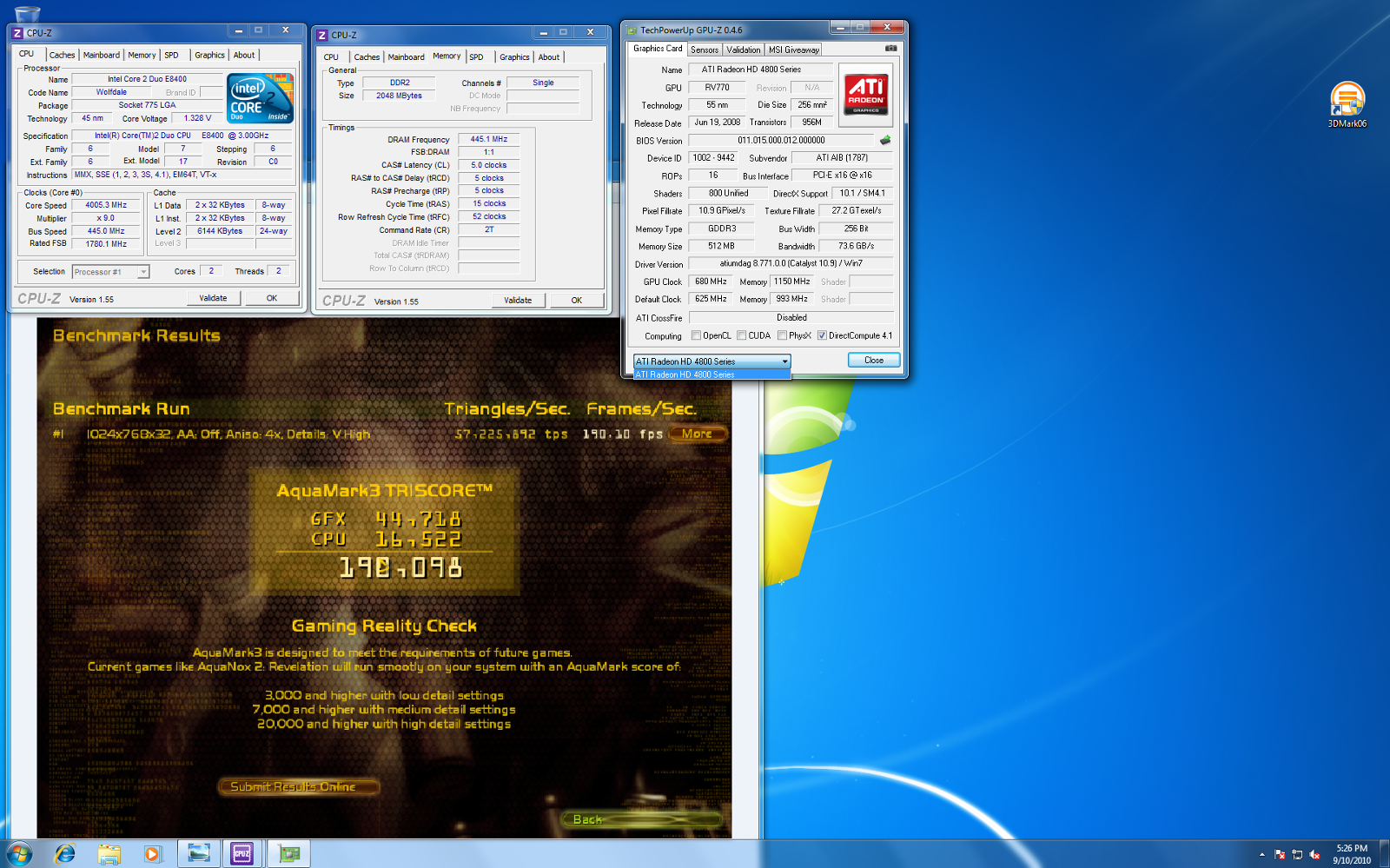The width and height of the screenshot is (1390, 868).
Task: Open the Windows Start menu
Action: pyautogui.click(x=19, y=853)
